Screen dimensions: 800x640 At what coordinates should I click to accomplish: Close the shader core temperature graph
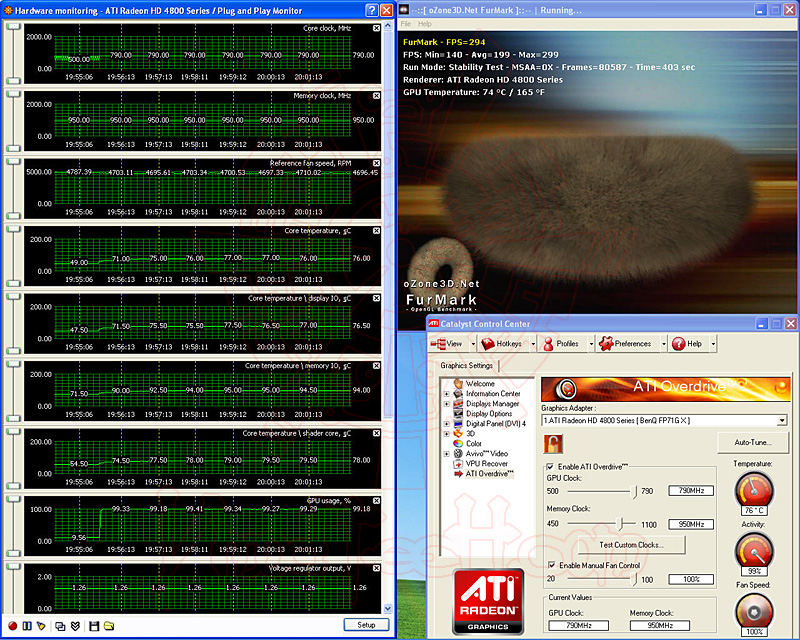coord(376,433)
